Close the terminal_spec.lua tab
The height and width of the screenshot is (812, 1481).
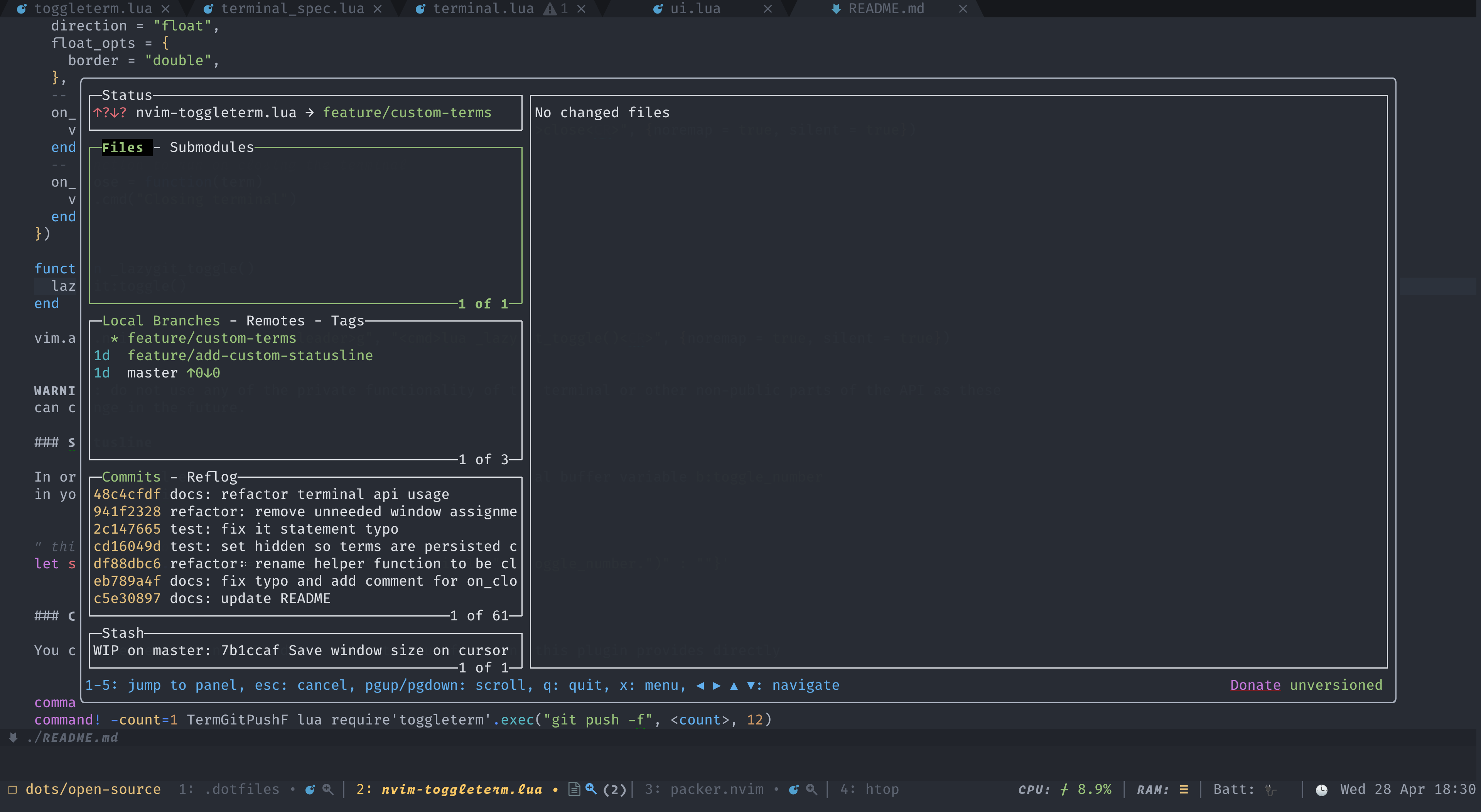point(378,8)
